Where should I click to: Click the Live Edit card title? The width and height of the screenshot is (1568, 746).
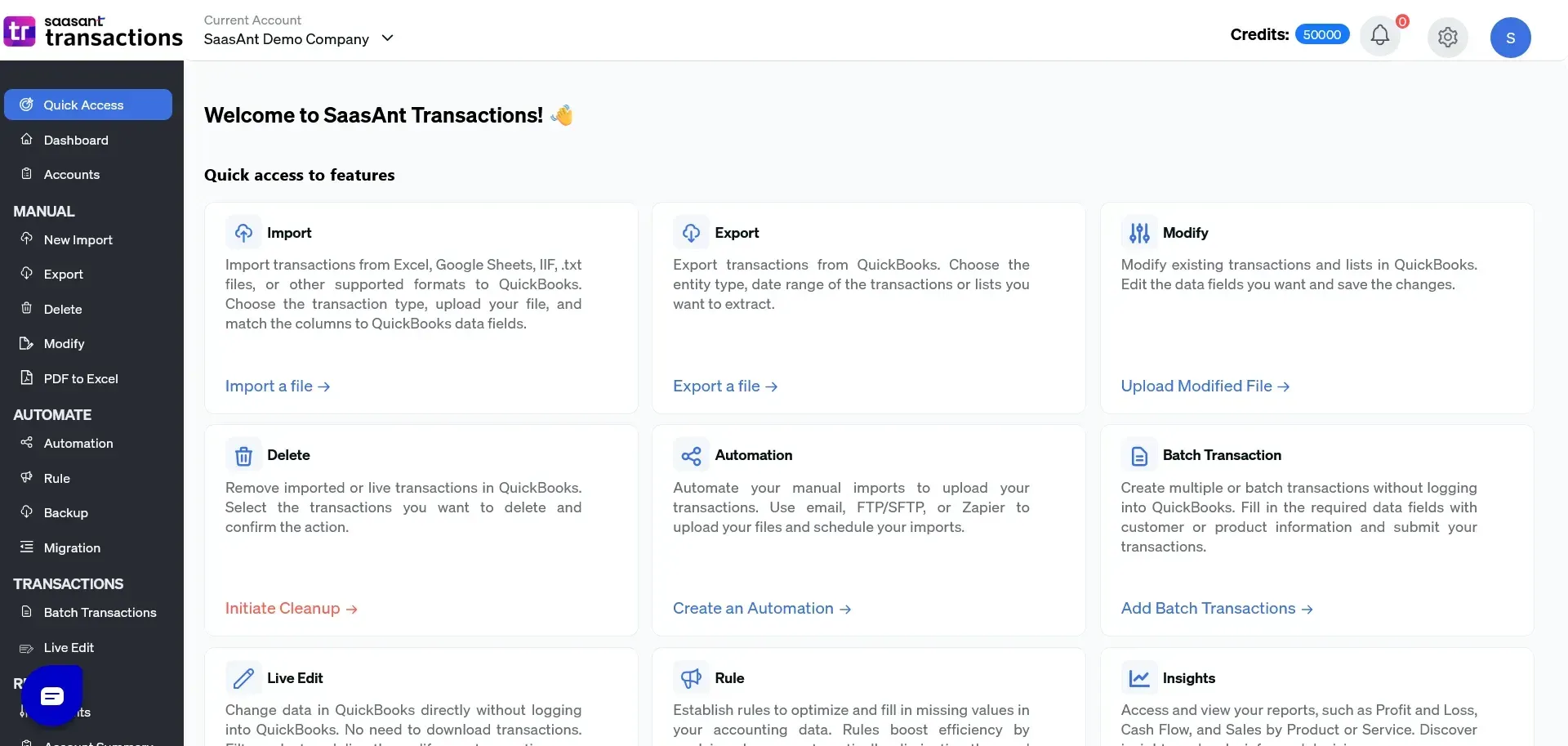295,678
